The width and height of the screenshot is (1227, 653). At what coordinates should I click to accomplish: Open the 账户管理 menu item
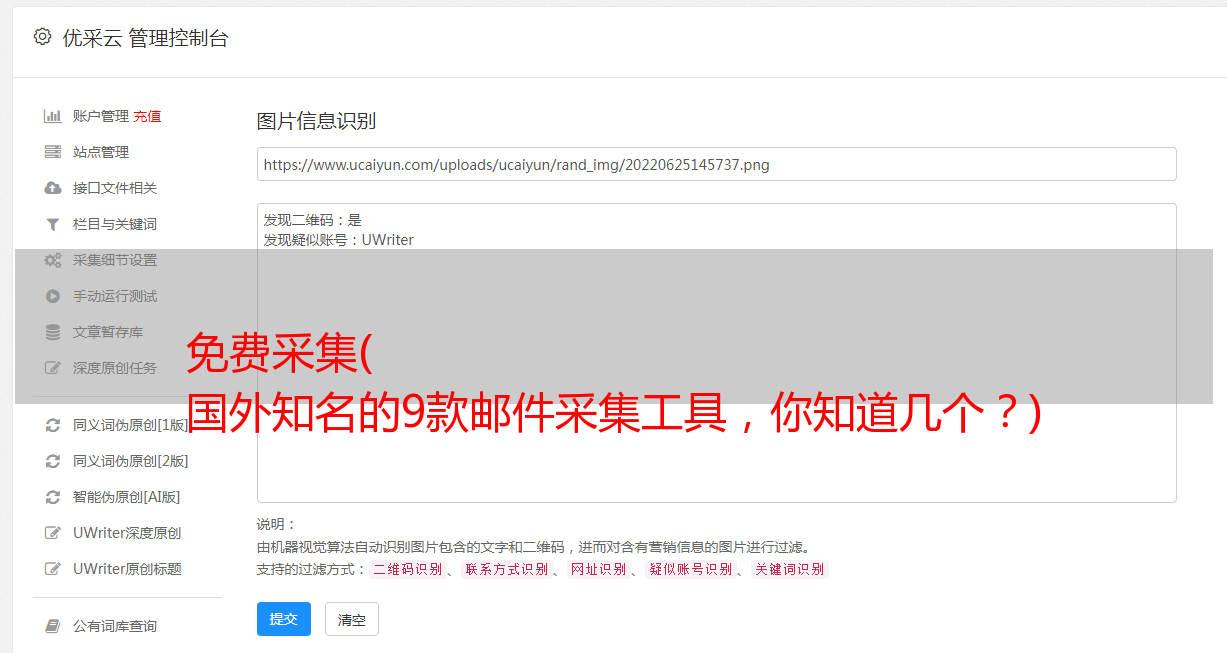[x=101, y=116]
